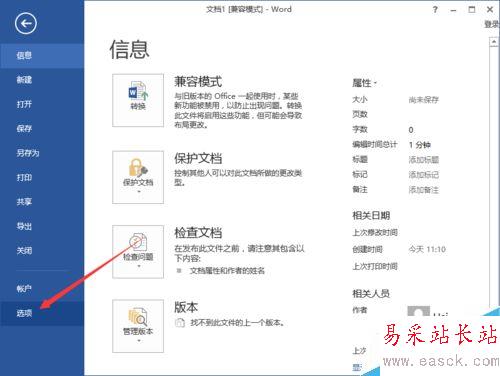This screenshot has width=500, height=376.
Task: Maximize the Word window
Action: (x=472, y=10)
